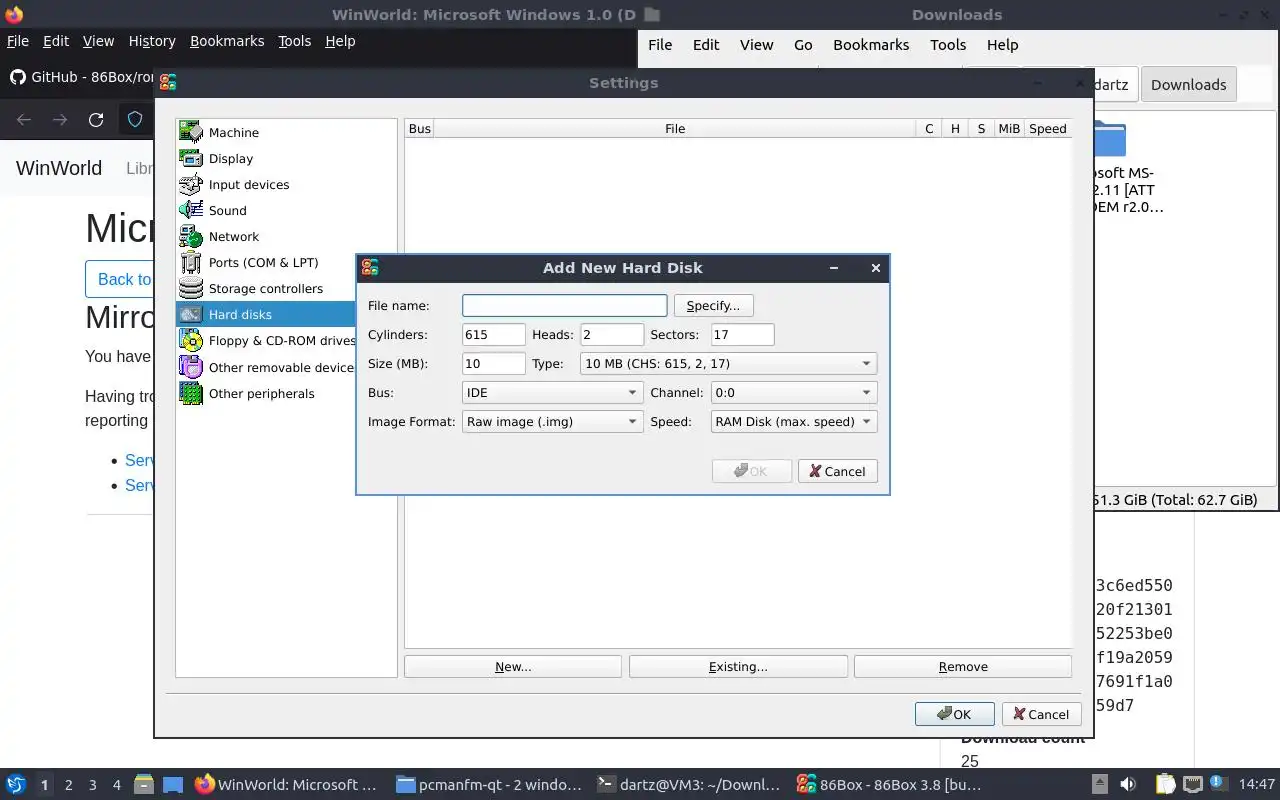Screen dimensions: 1280x800
Task: Click Firefox back arrow
Action: tap(24, 120)
